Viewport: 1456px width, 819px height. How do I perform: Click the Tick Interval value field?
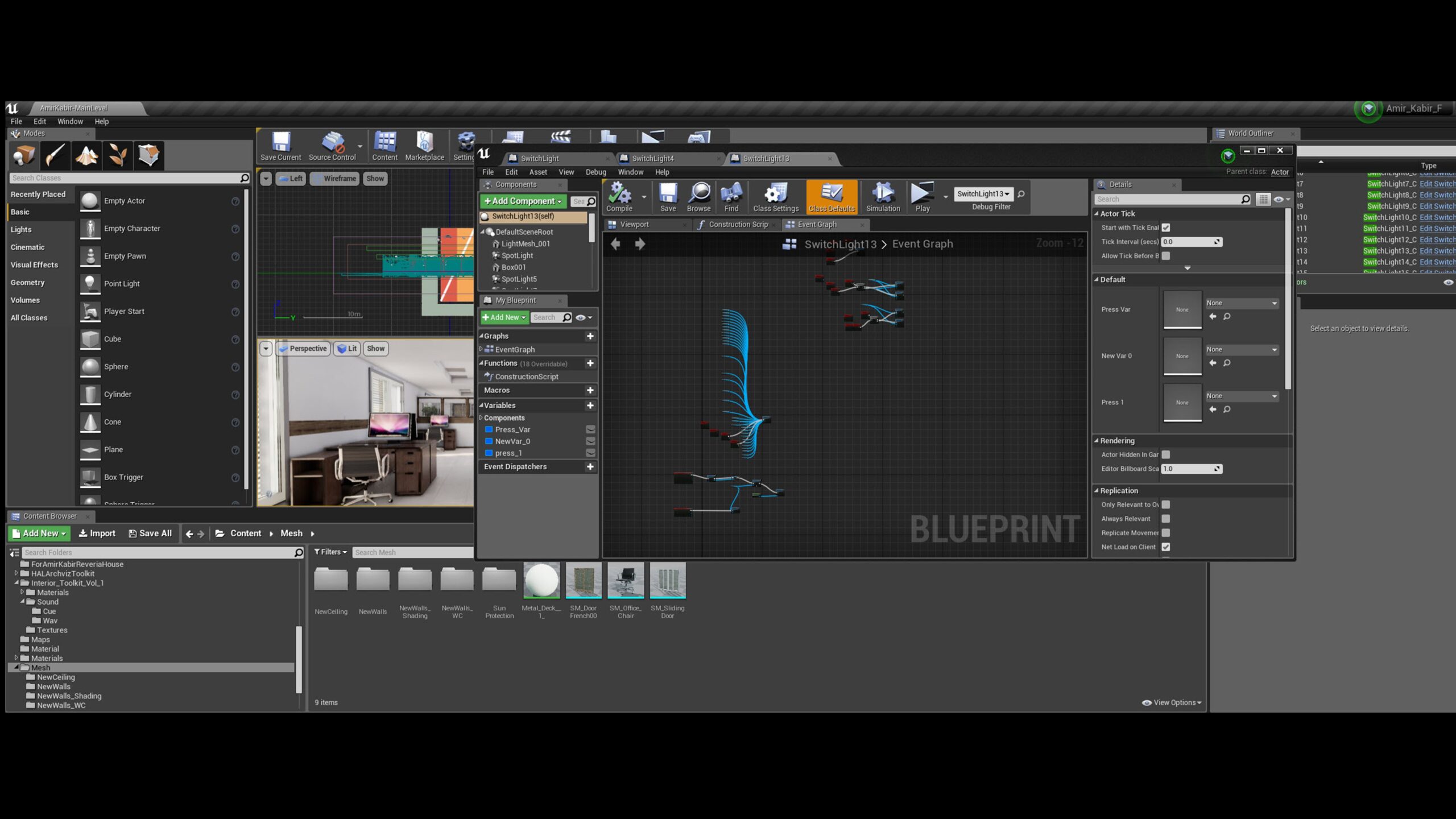pos(1189,242)
